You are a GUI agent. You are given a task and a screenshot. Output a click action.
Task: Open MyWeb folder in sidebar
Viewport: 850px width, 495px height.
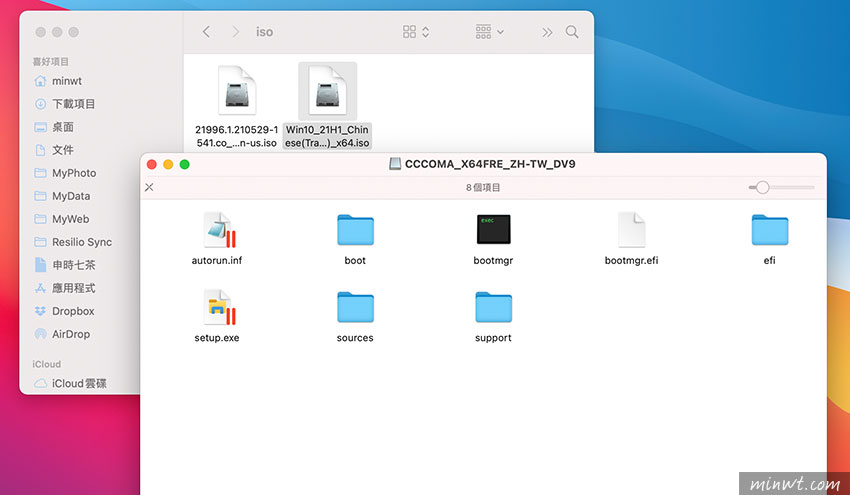point(61,219)
